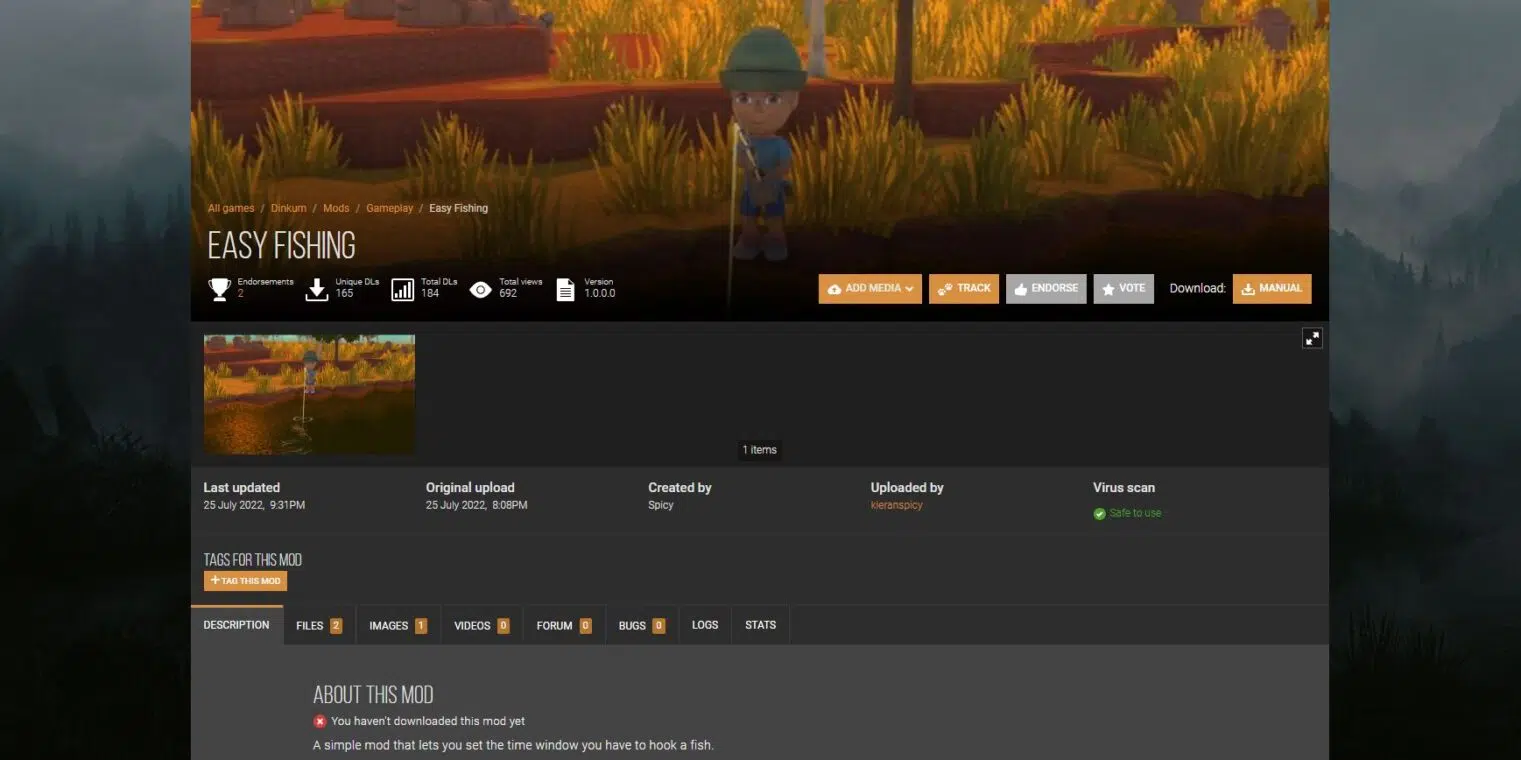Click the Easy Fishing page title
Viewport: 1521px width, 760px height.
tap(281, 246)
